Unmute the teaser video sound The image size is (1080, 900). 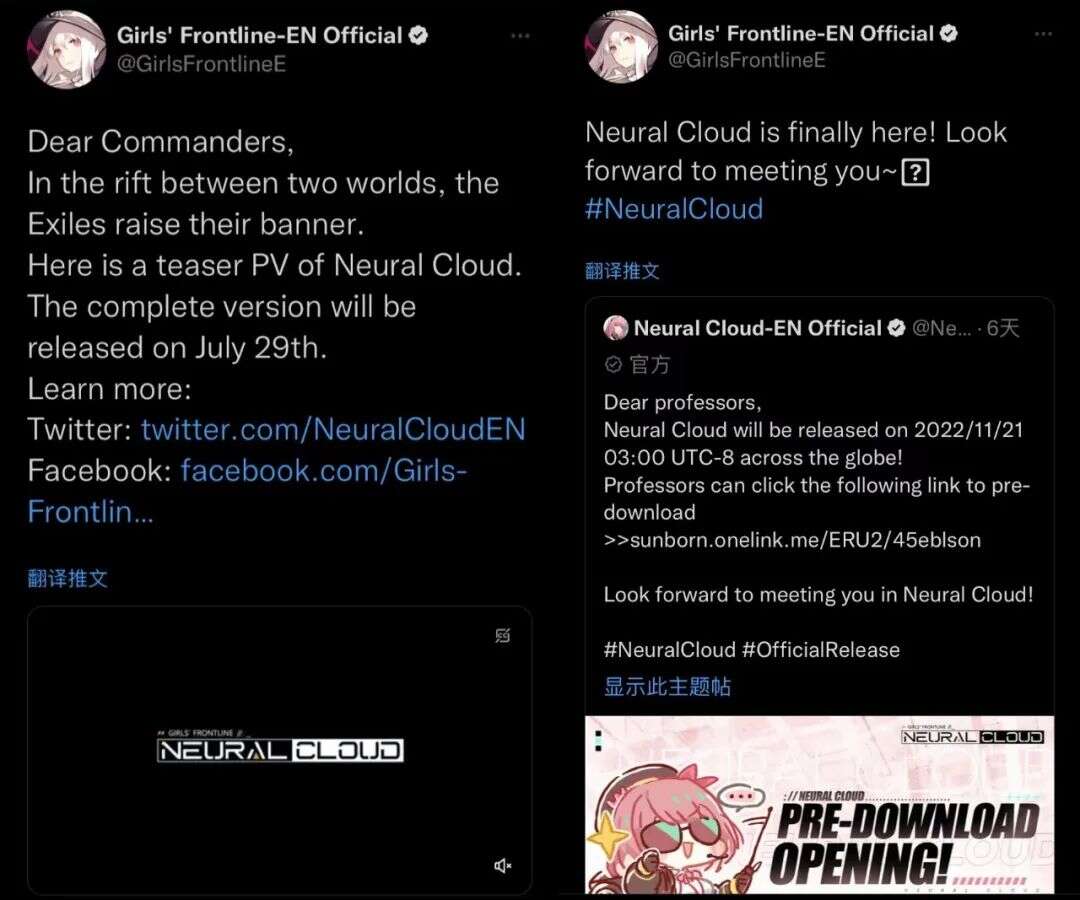(x=503, y=866)
